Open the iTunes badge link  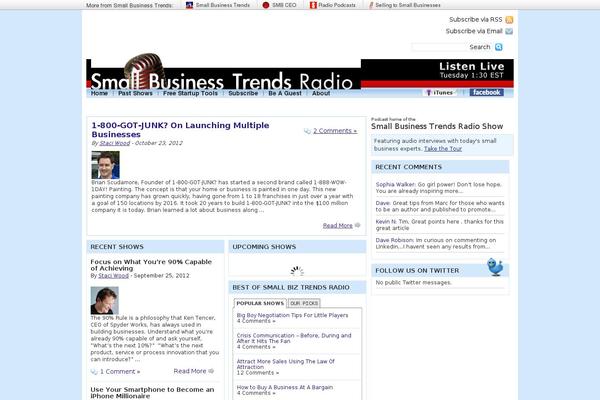click(x=440, y=93)
